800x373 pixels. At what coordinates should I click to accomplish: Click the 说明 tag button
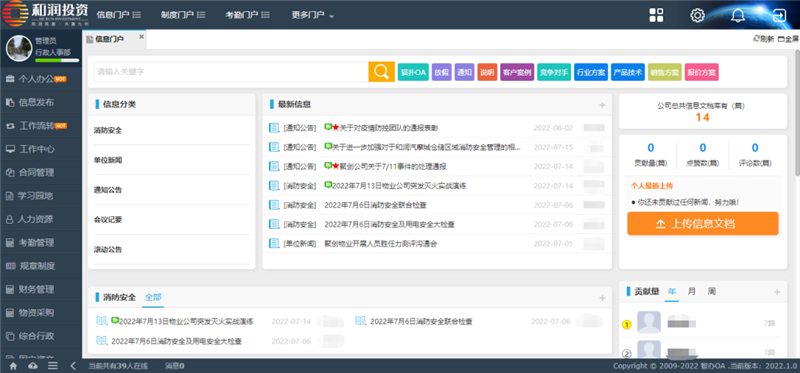coord(487,72)
